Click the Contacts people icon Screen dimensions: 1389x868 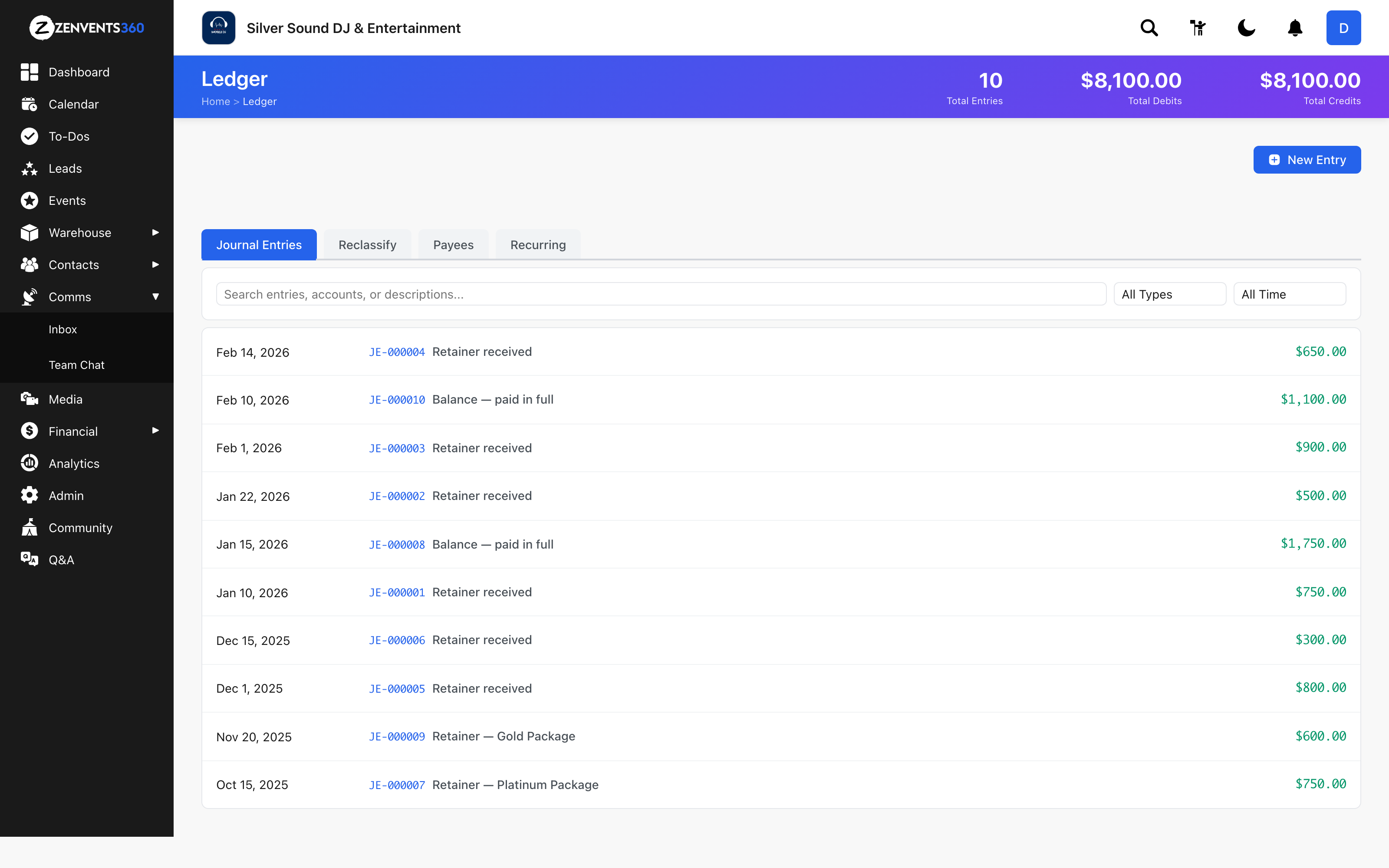tap(29, 265)
